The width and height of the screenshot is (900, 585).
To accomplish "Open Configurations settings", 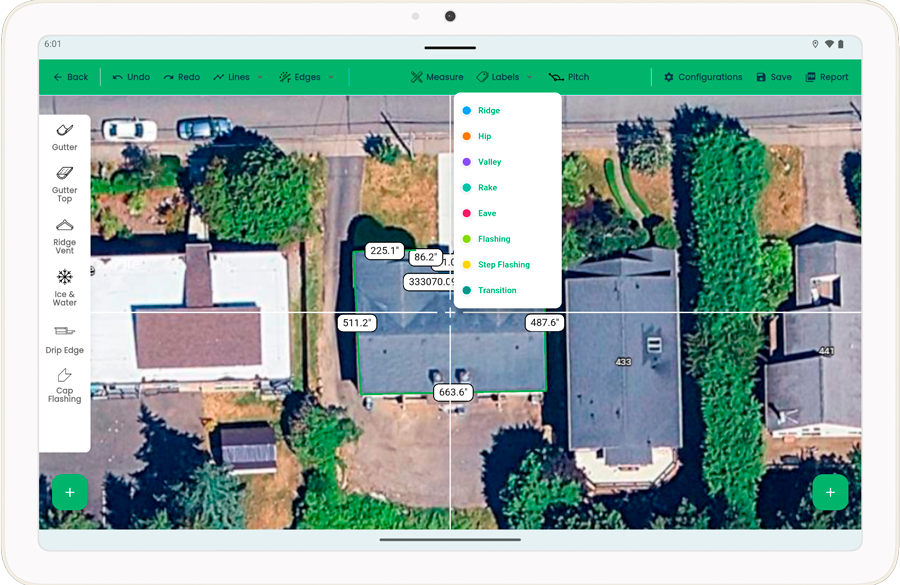I will tap(703, 77).
